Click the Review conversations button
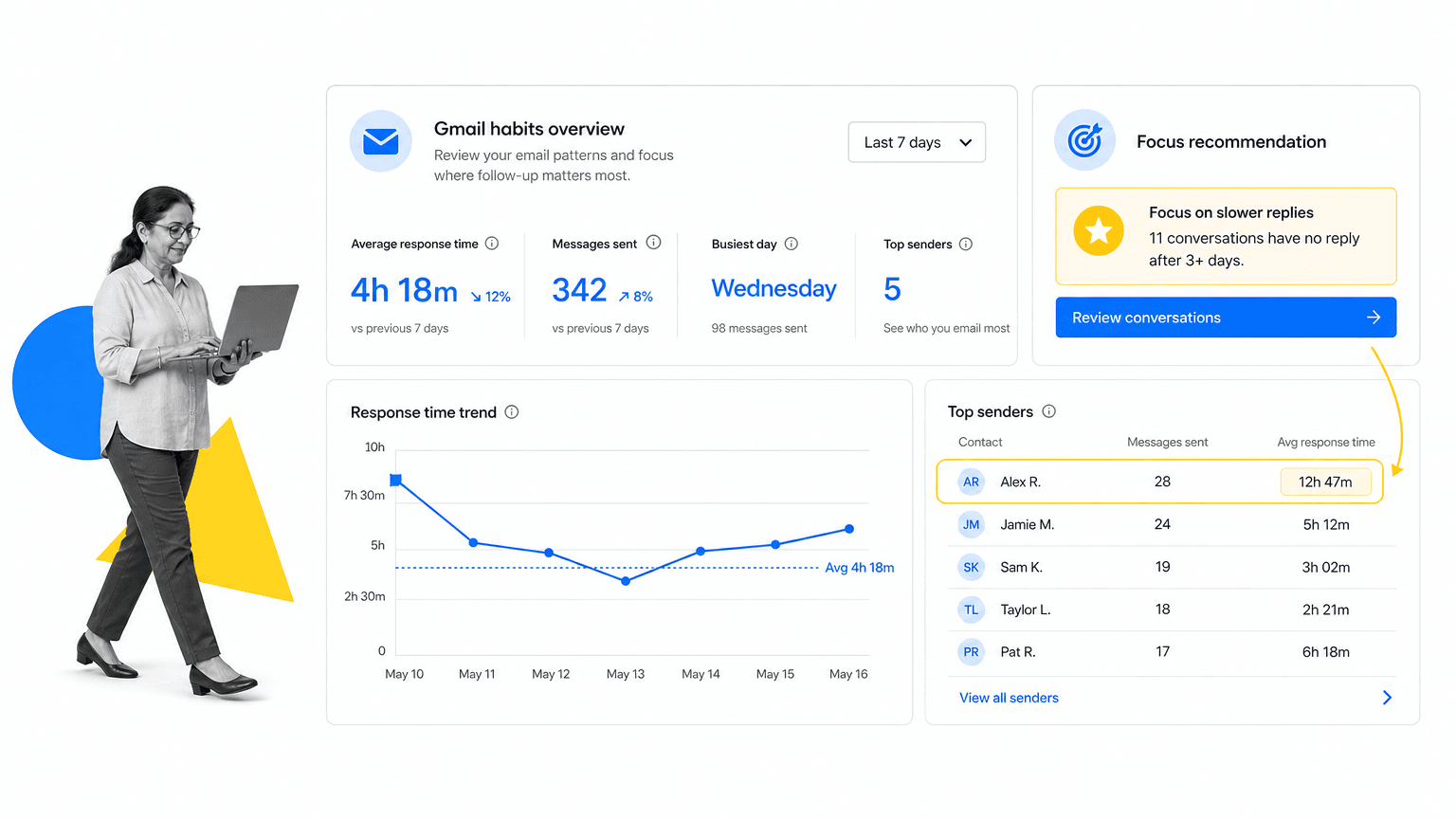This screenshot has width=1456, height=819. tap(1226, 318)
